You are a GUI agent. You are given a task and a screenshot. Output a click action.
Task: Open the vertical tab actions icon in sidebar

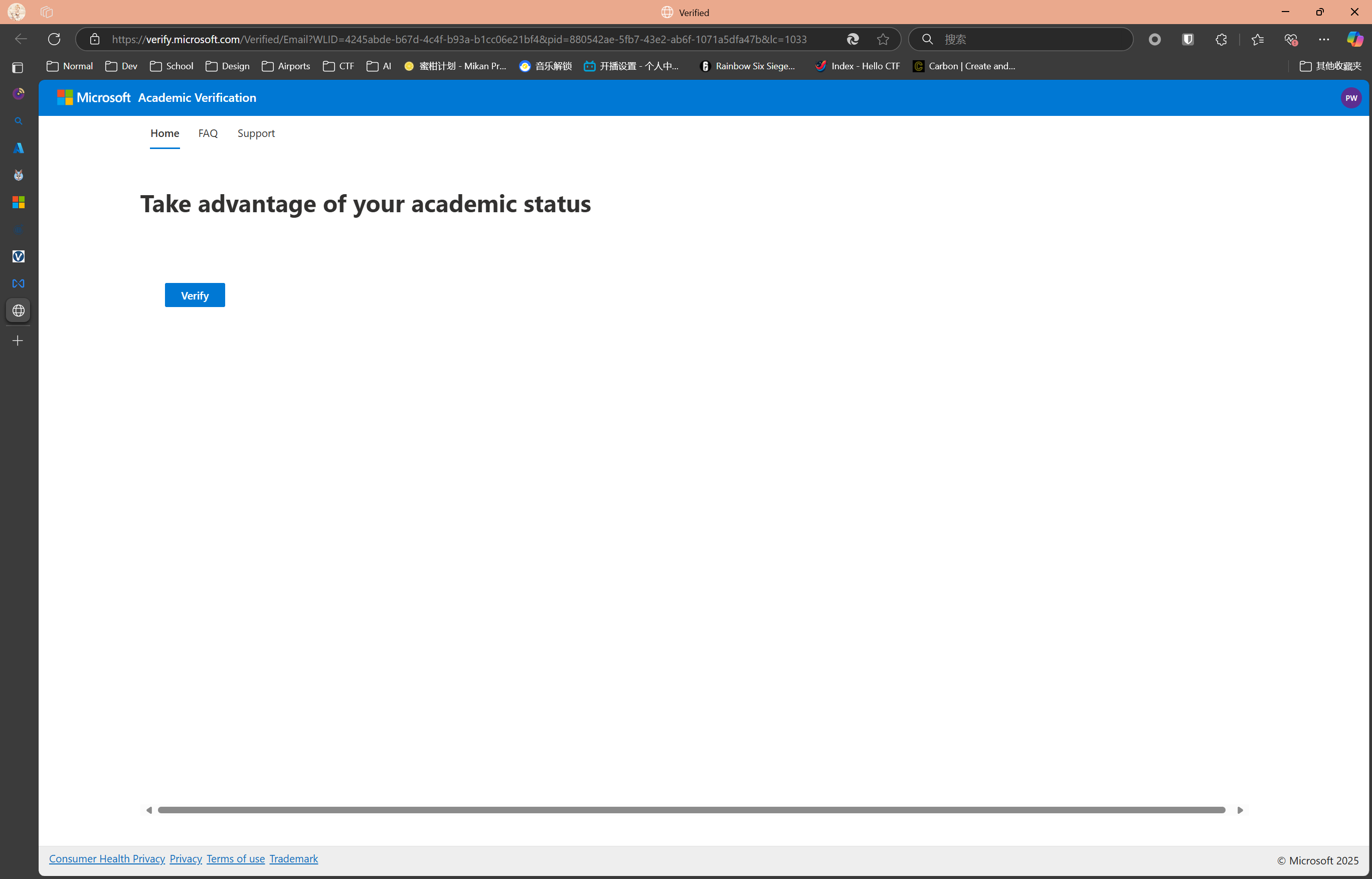[18, 67]
